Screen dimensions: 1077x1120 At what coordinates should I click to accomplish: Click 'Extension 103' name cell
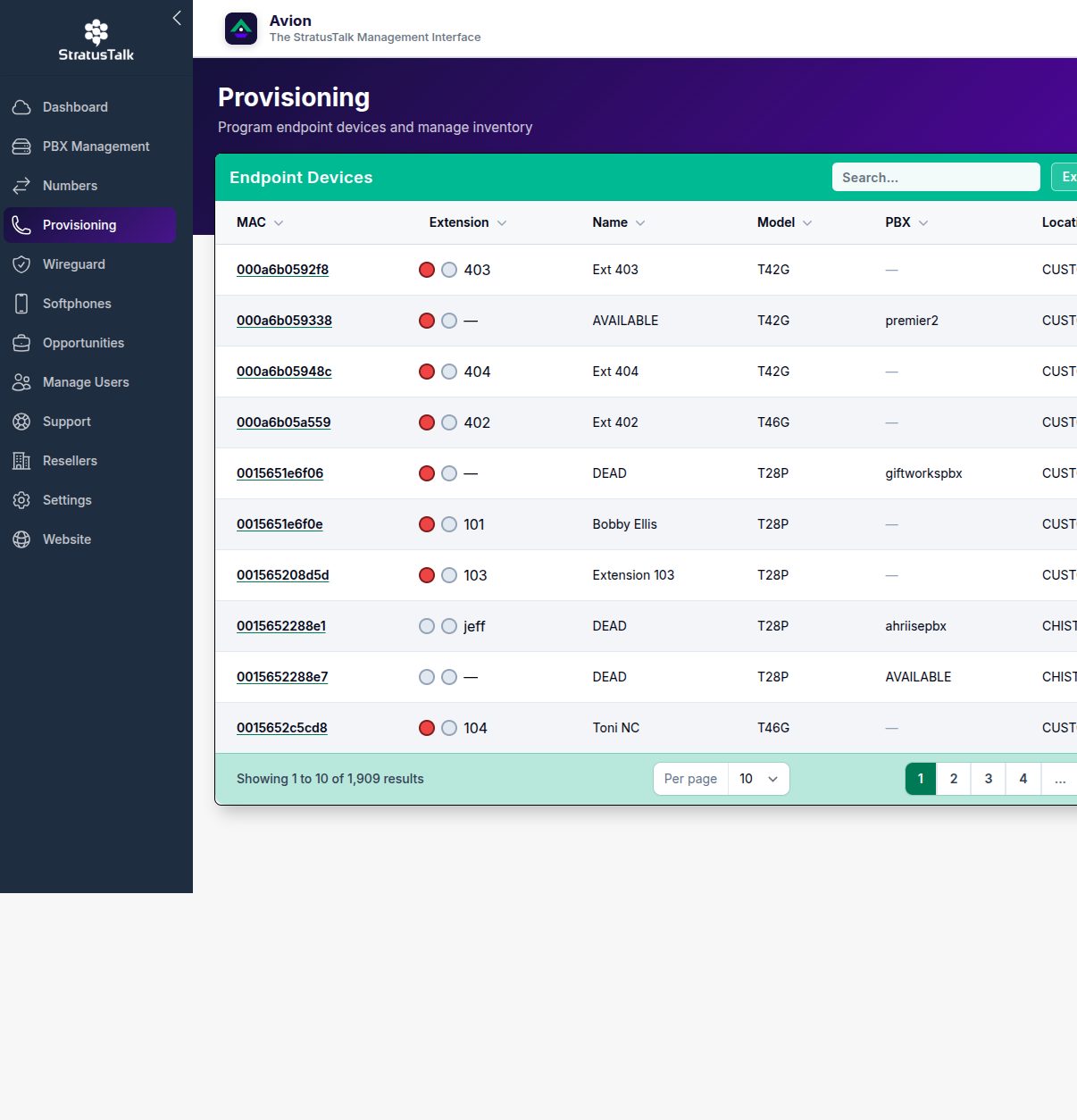tap(633, 575)
